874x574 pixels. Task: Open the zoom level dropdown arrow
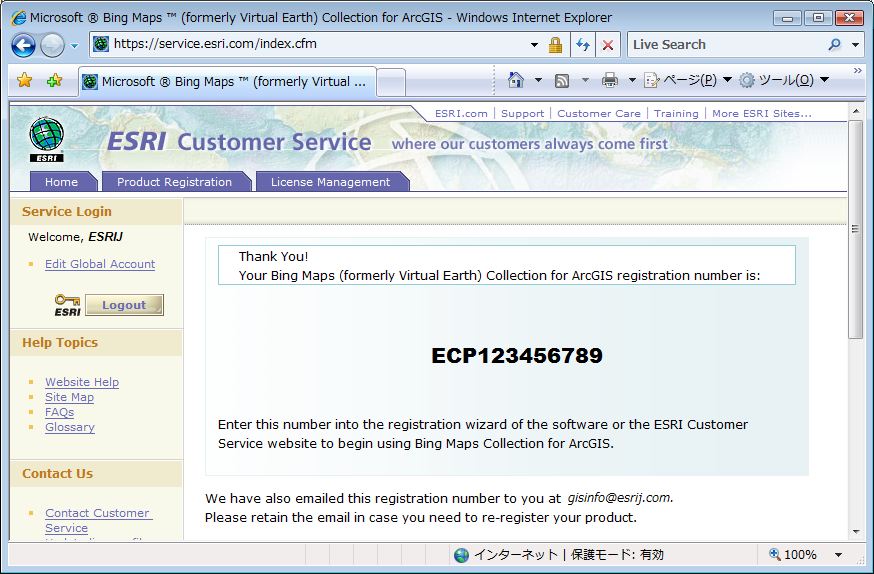[838, 555]
